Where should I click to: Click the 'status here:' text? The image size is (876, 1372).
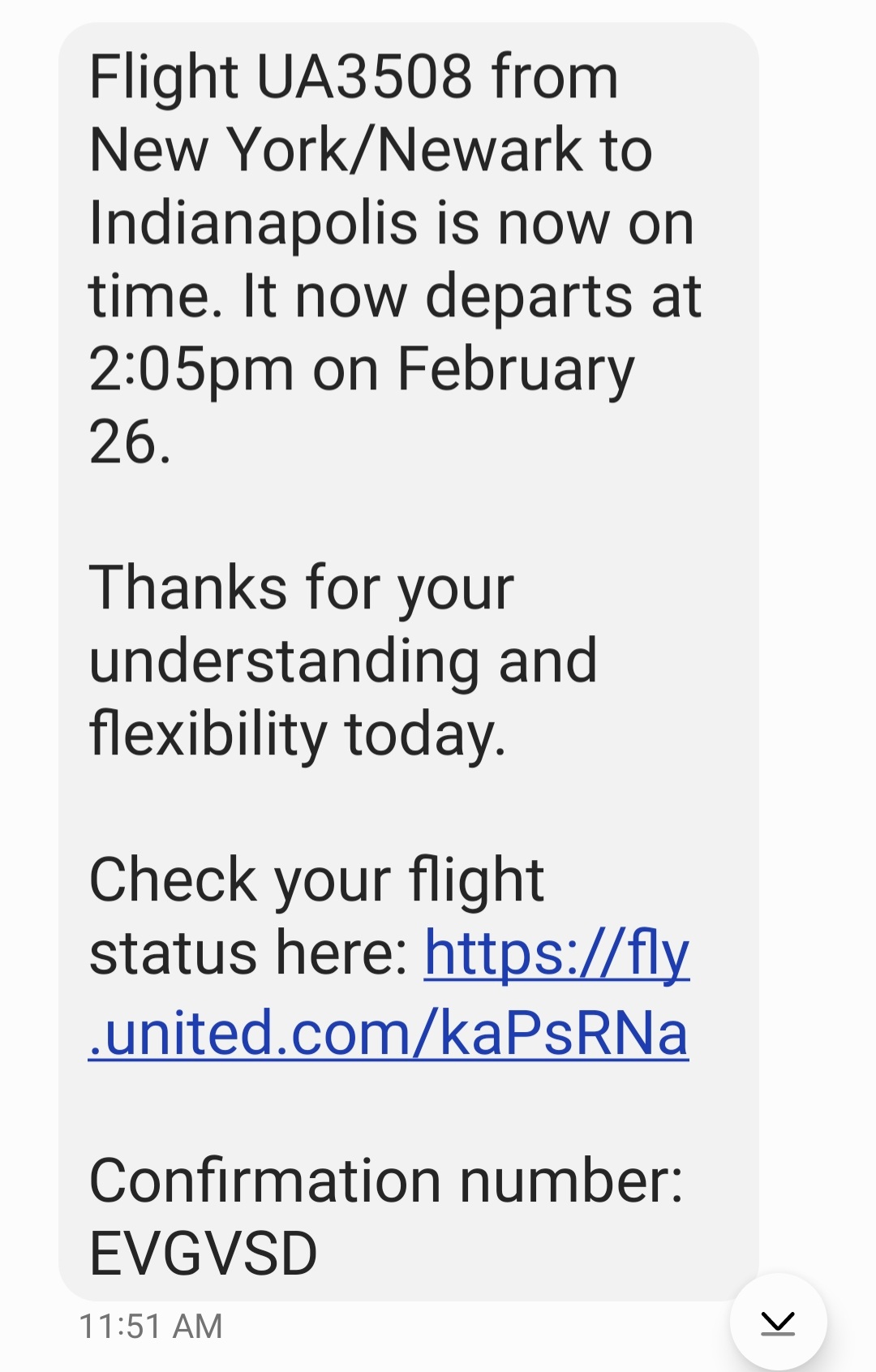(249, 953)
